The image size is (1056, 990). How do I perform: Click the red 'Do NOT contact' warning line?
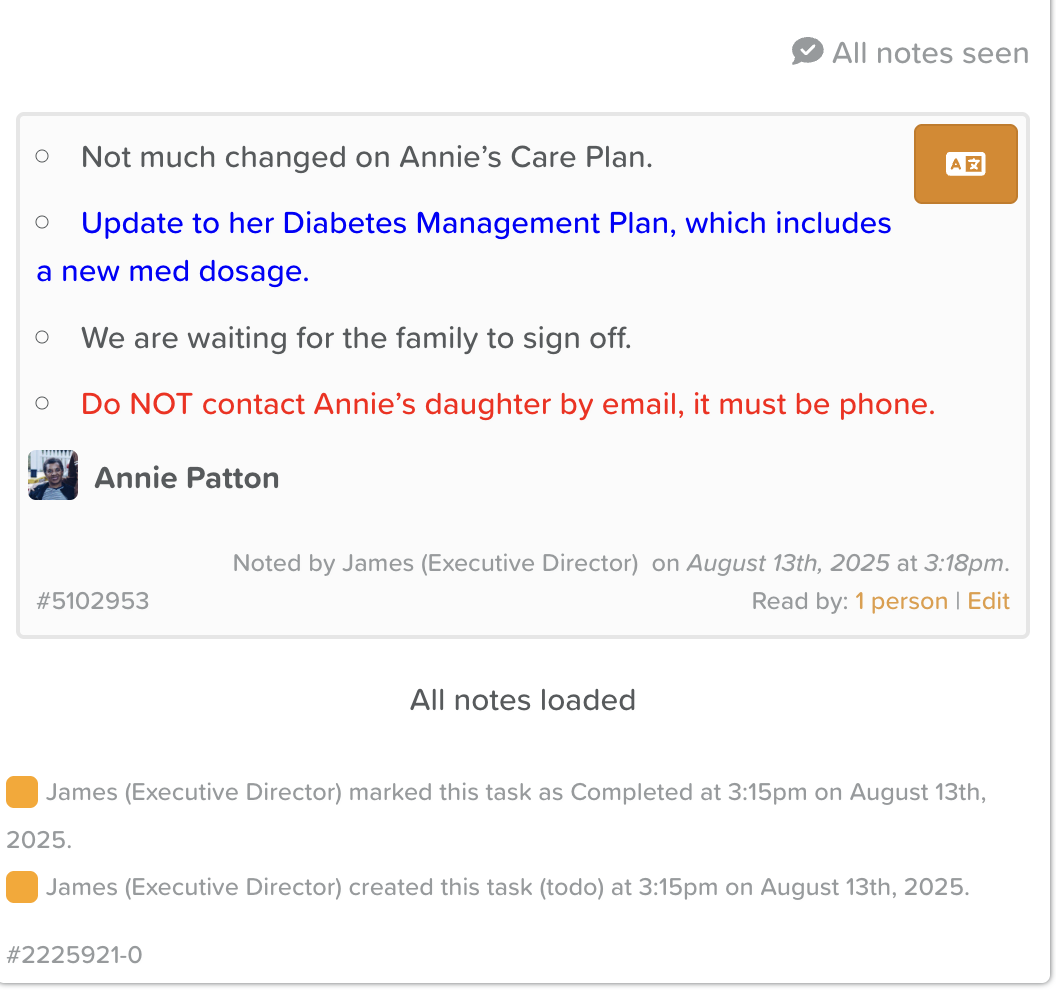pos(508,403)
